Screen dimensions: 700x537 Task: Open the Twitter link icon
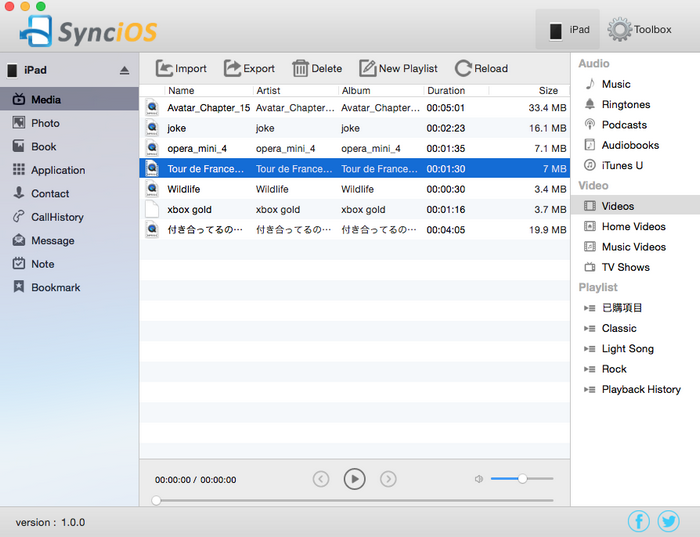(669, 521)
